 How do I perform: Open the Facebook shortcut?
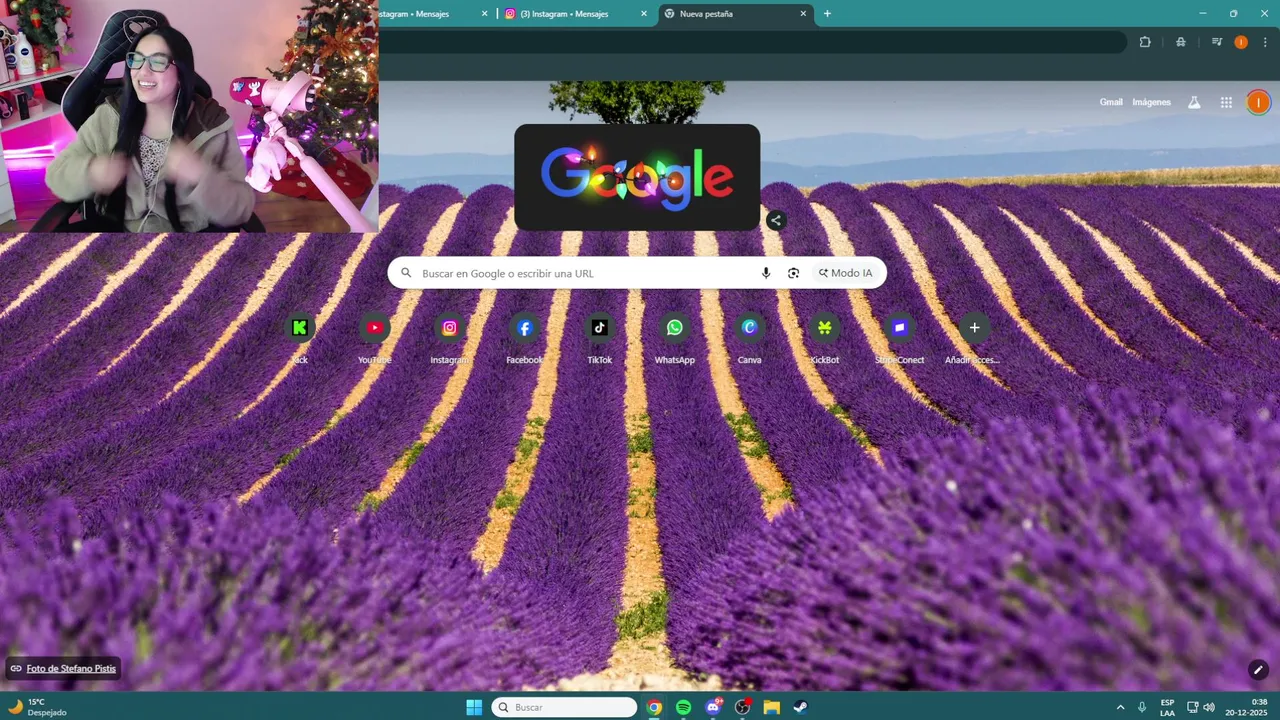pyautogui.click(x=524, y=328)
